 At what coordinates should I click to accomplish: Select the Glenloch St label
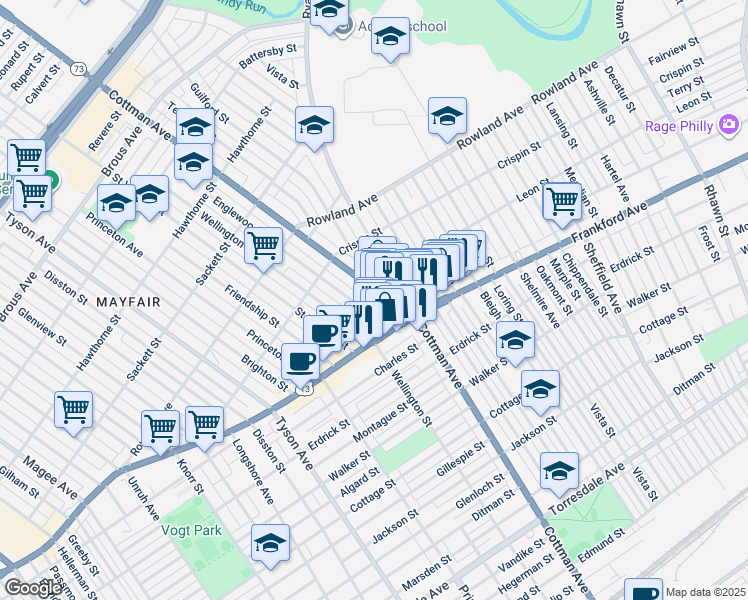pos(479,491)
